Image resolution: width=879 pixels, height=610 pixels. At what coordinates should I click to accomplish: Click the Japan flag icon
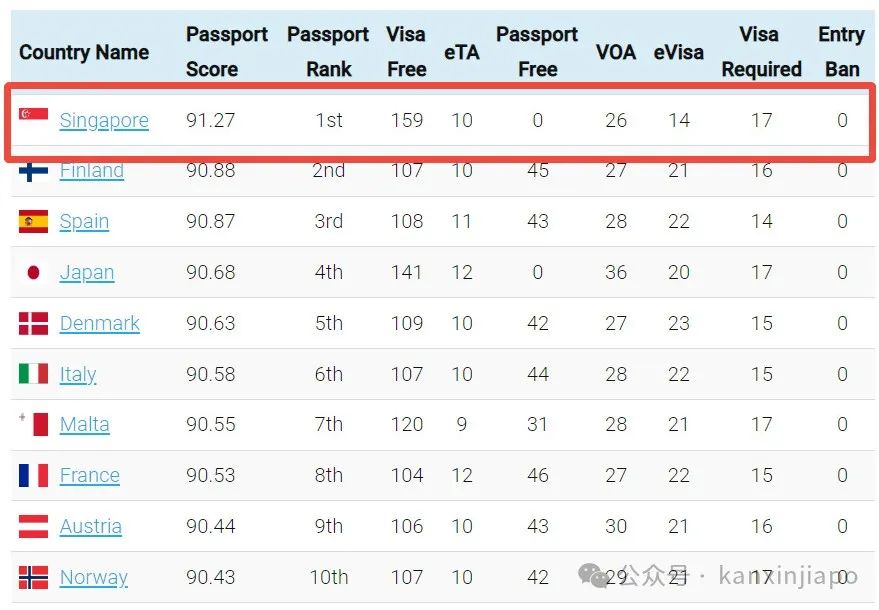pos(33,272)
